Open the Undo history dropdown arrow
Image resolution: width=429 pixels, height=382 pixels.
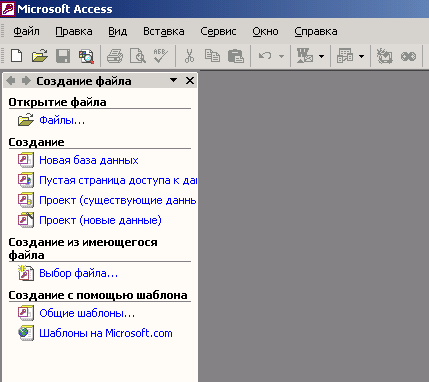(281, 56)
